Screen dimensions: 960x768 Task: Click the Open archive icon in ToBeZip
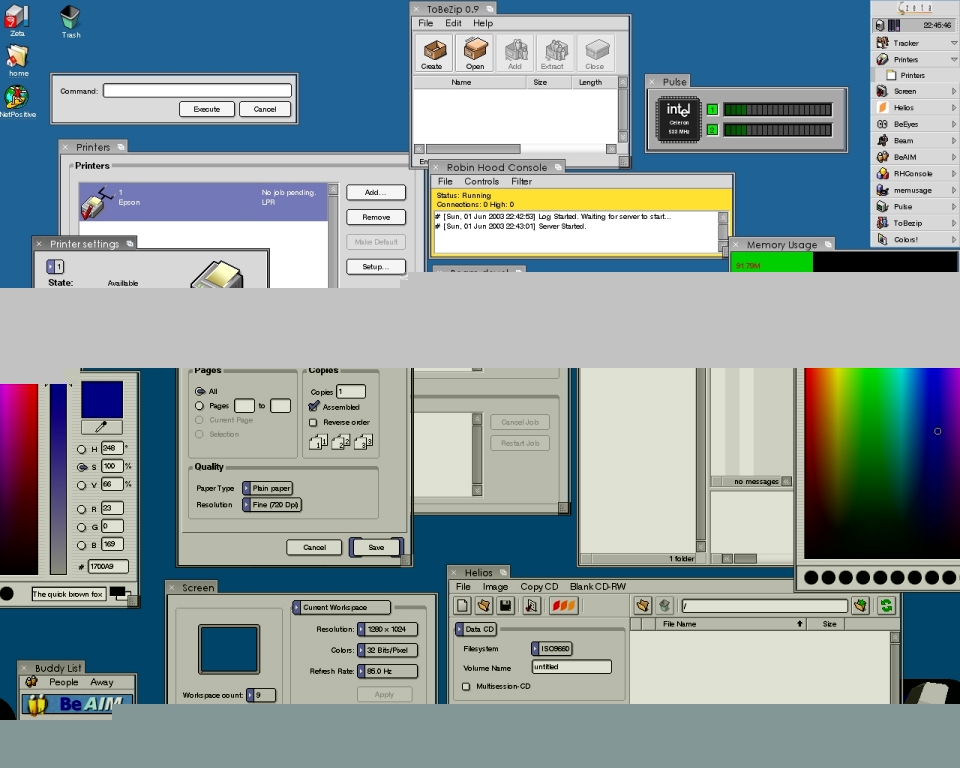tap(475, 53)
